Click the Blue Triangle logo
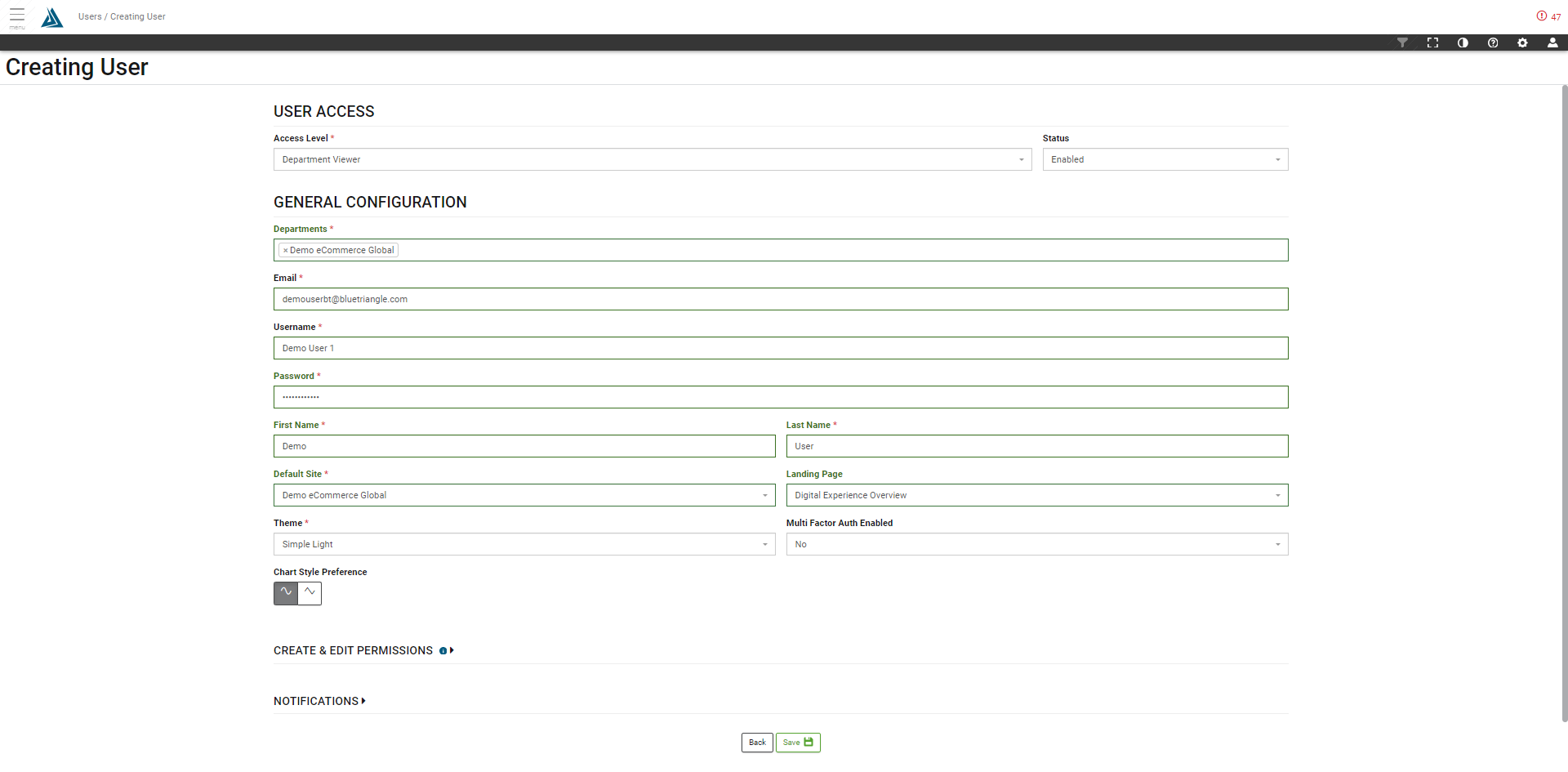Viewport: 1568px width, 772px height. [52, 17]
